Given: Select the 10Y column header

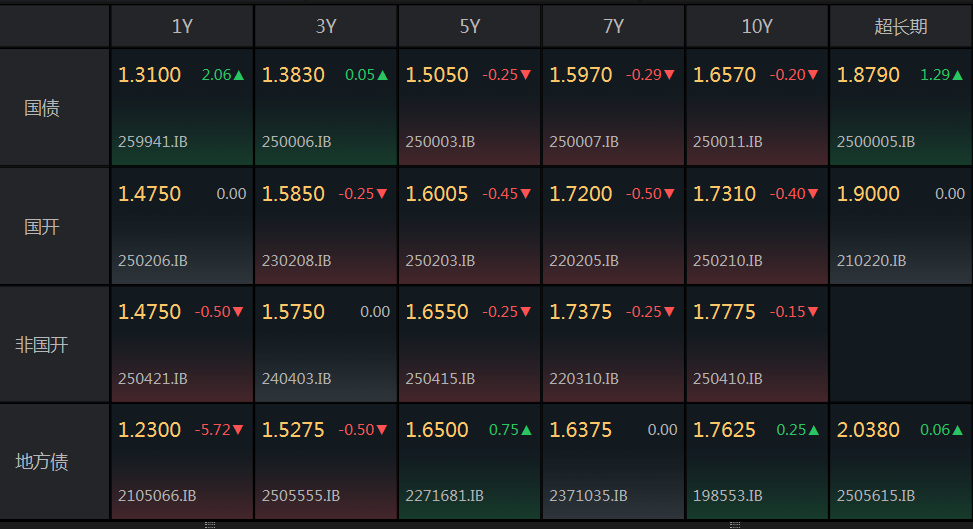Looking at the screenshot, I should 757,26.
